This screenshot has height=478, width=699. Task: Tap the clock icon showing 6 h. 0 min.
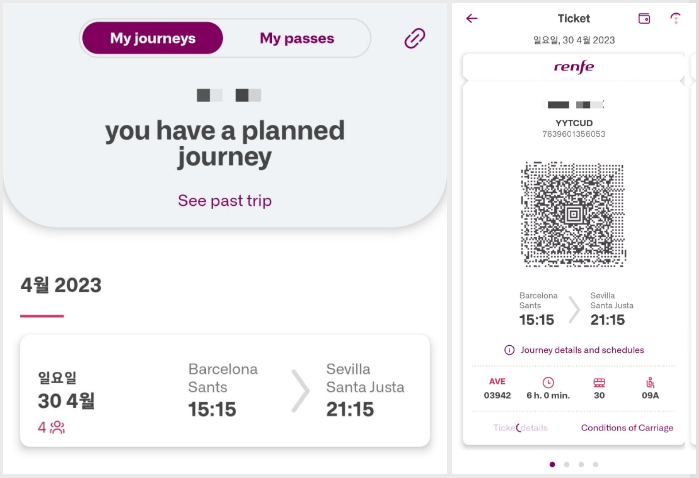pyautogui.click(x=548, y=382)
